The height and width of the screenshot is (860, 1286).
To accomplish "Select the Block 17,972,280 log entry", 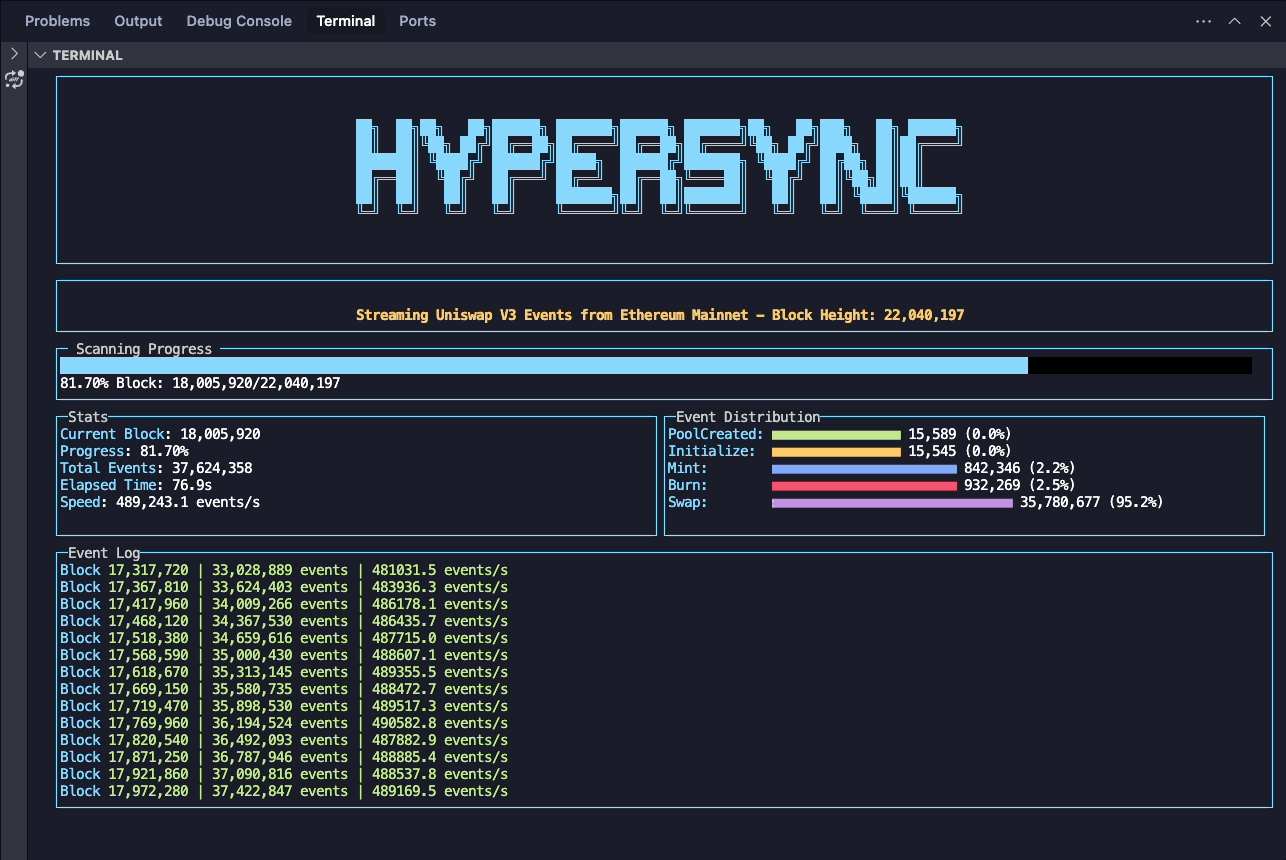I will [283, 790].
